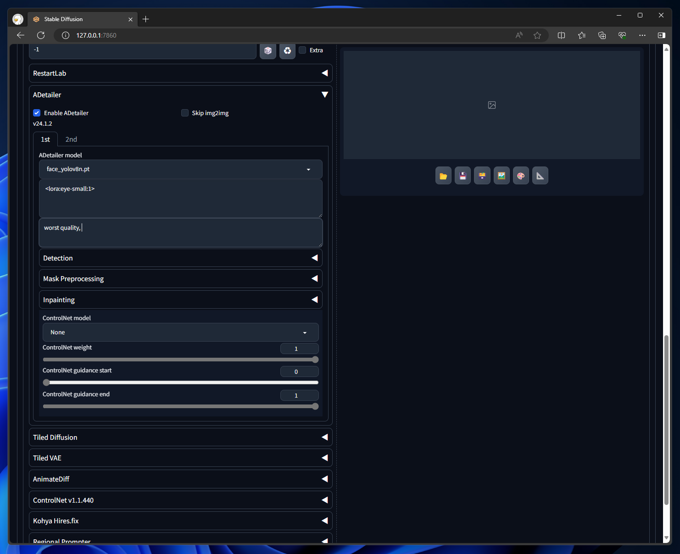This screenshot has width=680, height=554.
Task: Open the favorites list icon
Action: tap(582, 35)
